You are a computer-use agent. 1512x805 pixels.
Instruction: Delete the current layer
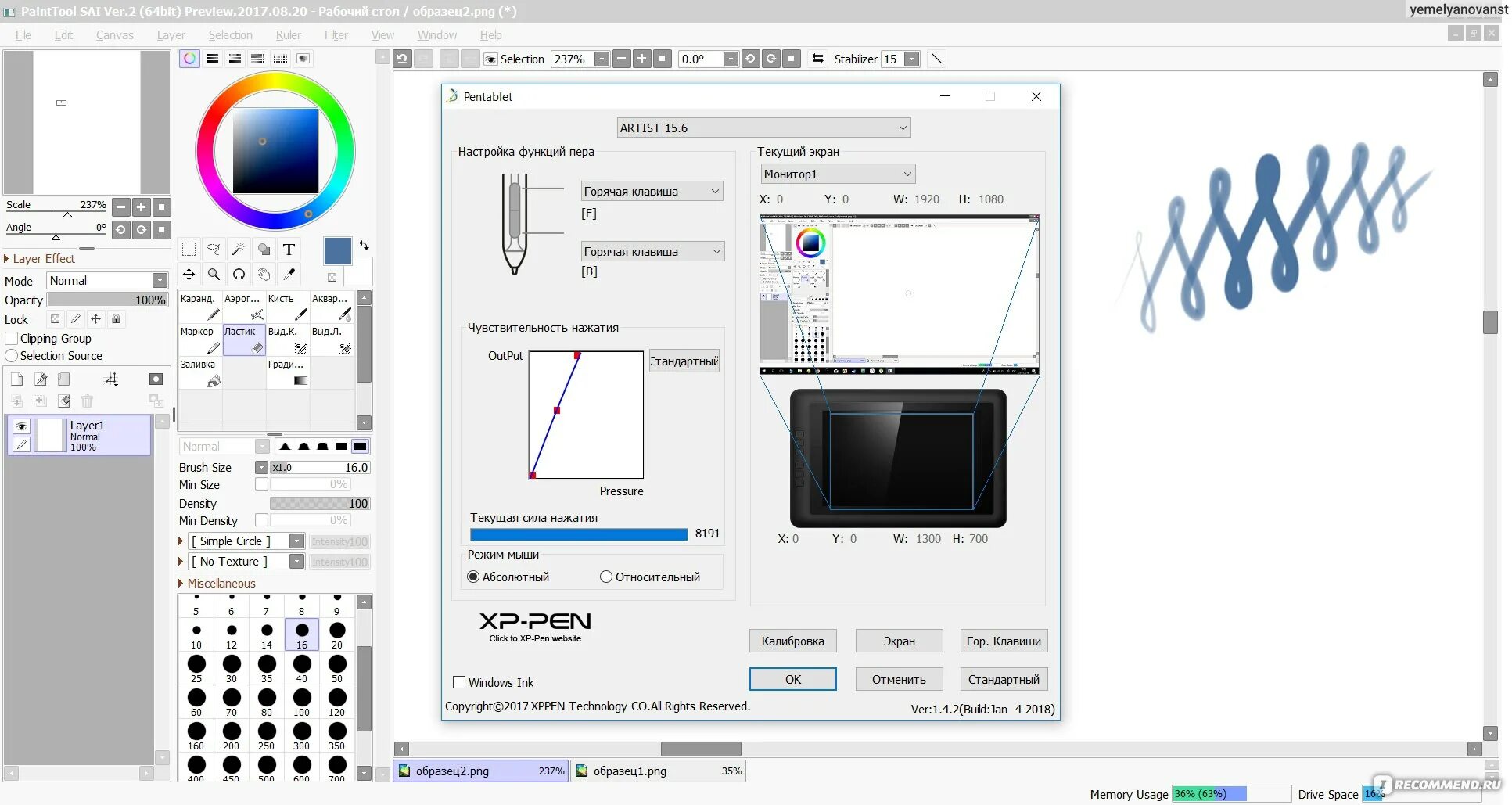point(87,401)
